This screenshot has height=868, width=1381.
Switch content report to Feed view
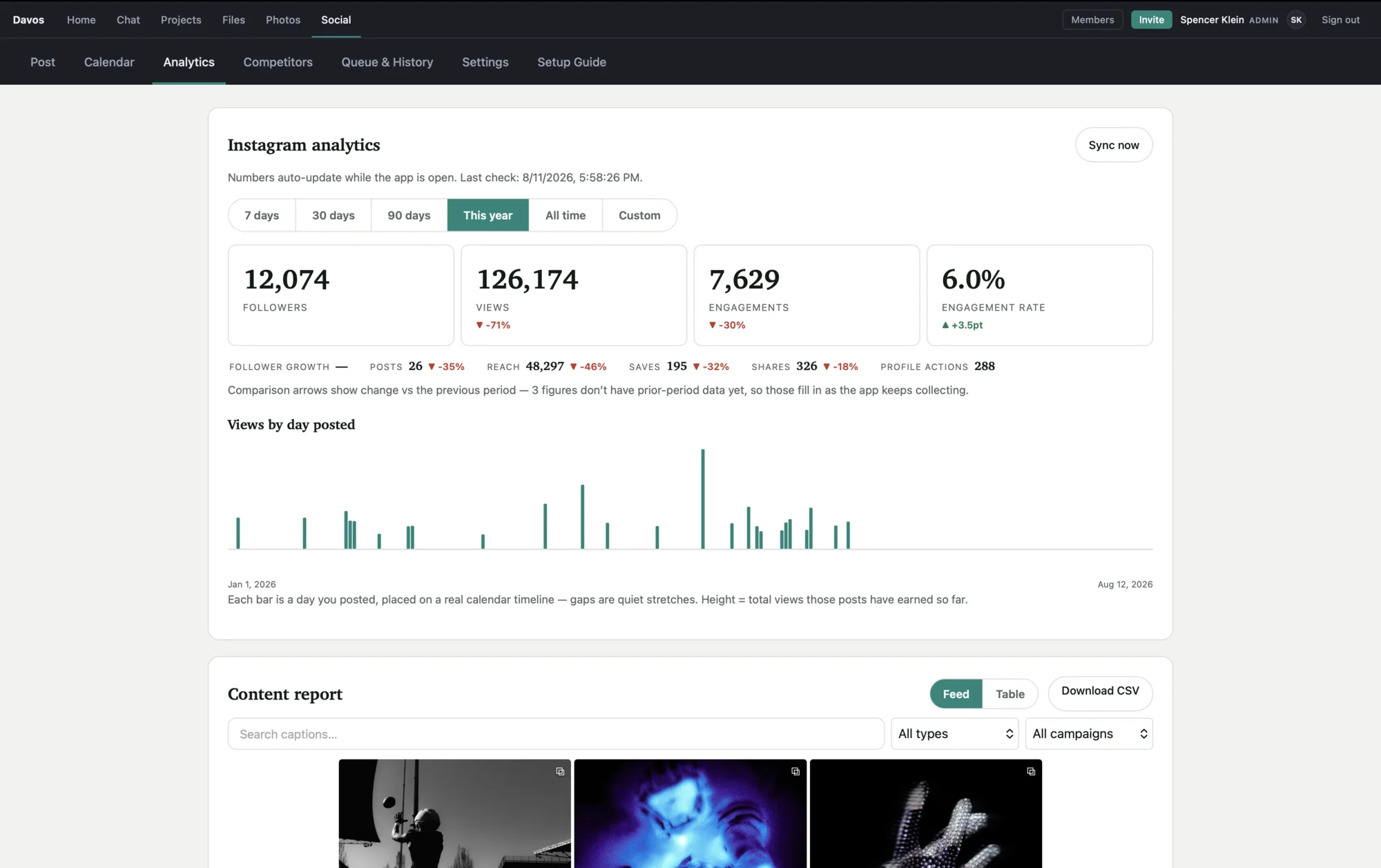(x=956, y=694)
